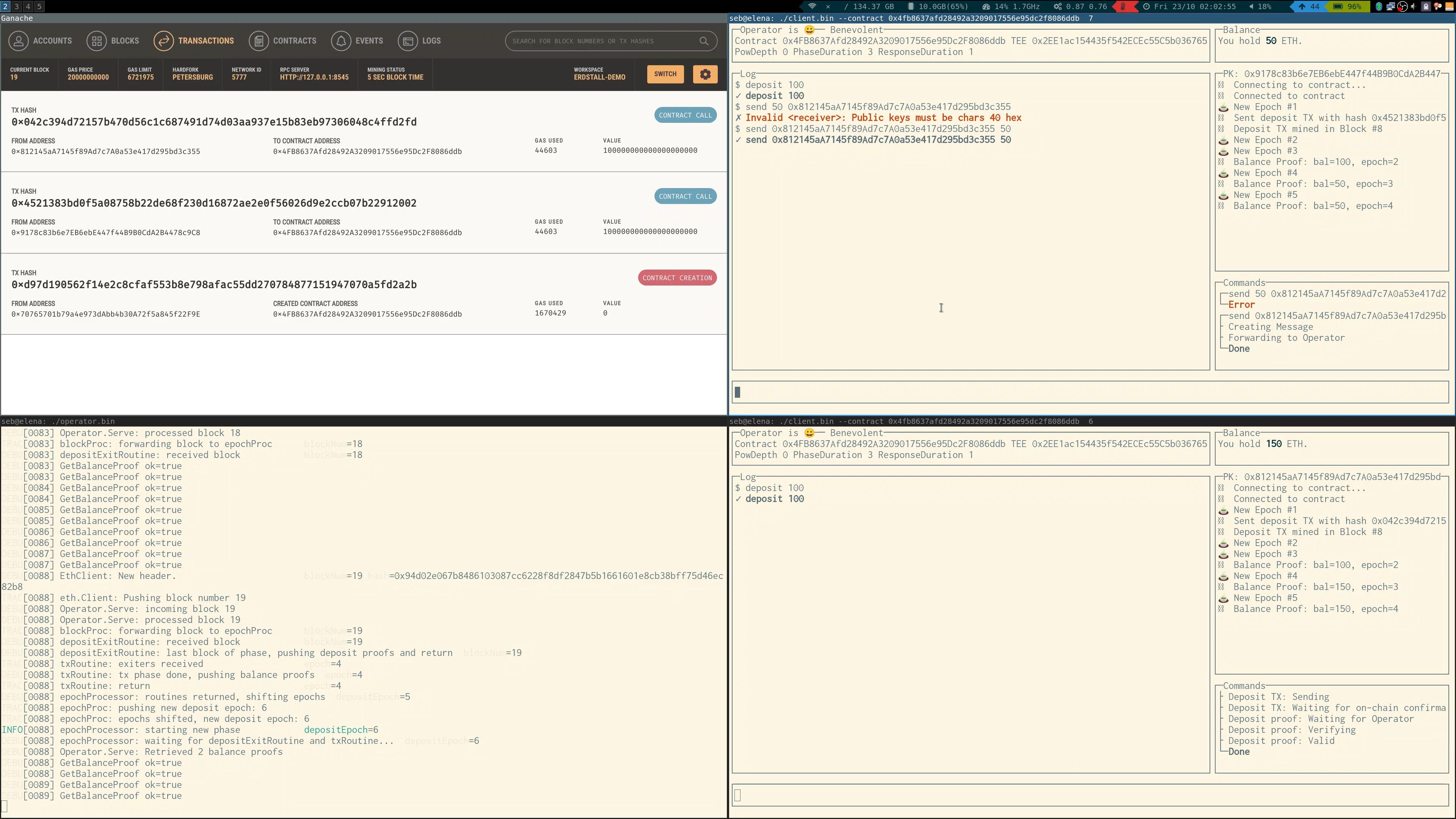The width and height of the screenshot is (1456, 819).
Task: Click gas used value 1670429
Action: pyautogui.click(x=551, y=313)
